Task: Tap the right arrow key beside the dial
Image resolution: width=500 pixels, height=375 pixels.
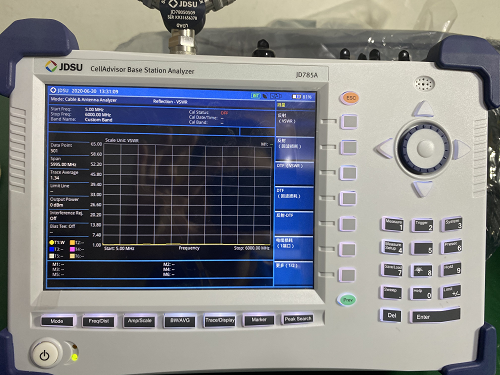Action: (x=461, y=148)
